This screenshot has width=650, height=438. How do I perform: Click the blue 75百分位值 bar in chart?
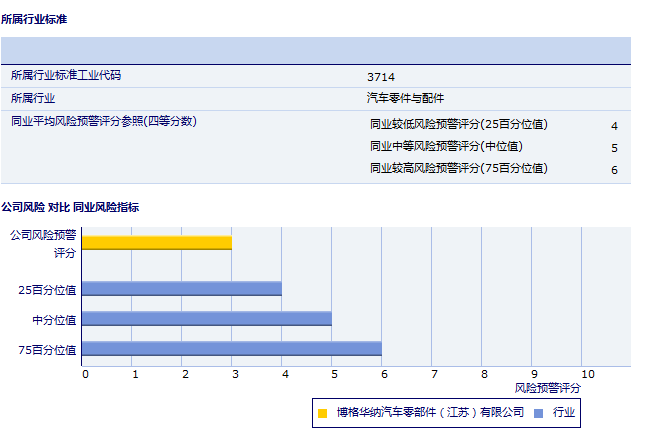[x=231, y=349]
